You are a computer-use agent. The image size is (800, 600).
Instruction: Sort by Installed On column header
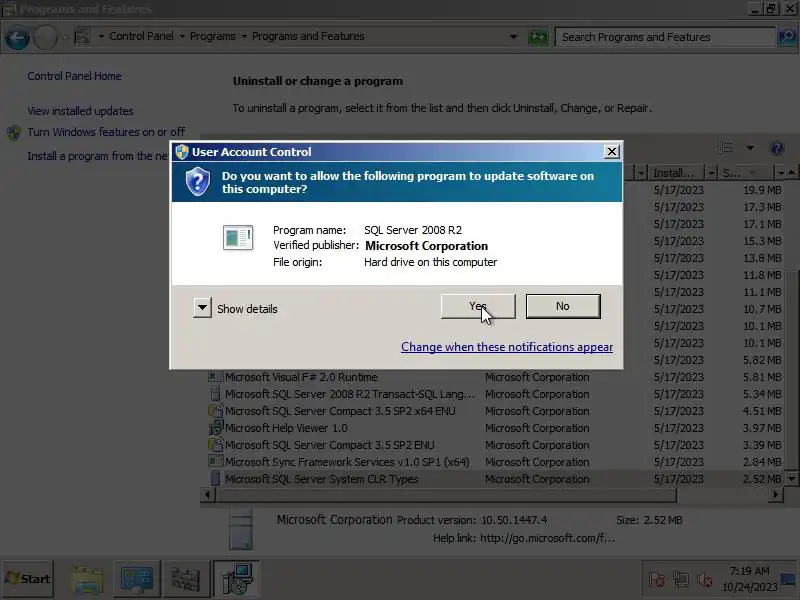coord(677,173)
